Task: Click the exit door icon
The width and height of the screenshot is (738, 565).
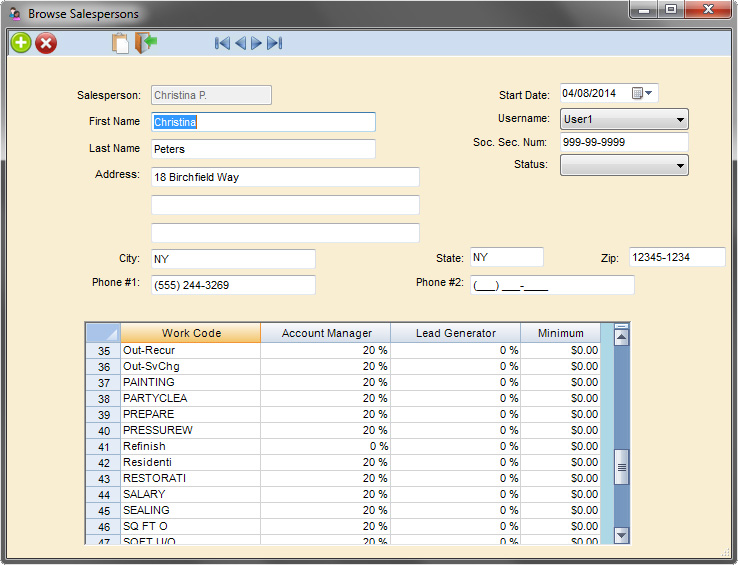Action: (146, 43)
